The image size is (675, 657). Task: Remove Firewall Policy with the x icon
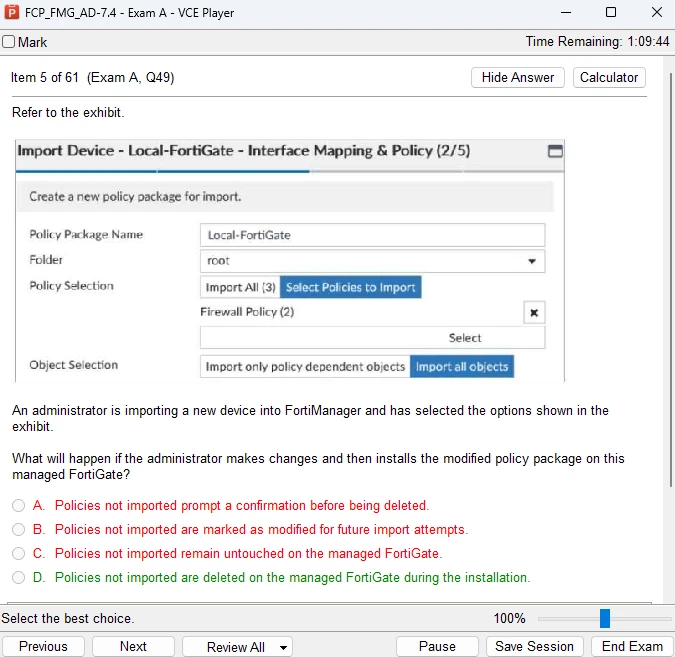tap(534, 313)
